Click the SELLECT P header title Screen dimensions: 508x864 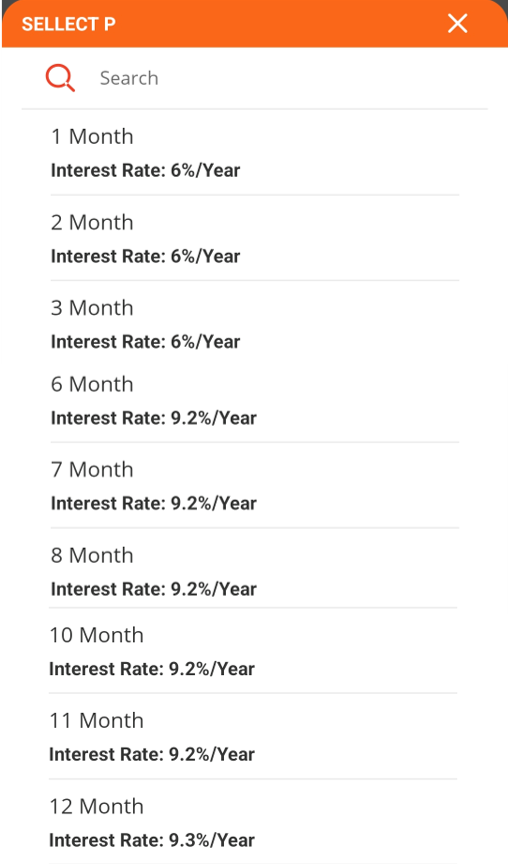68,24
